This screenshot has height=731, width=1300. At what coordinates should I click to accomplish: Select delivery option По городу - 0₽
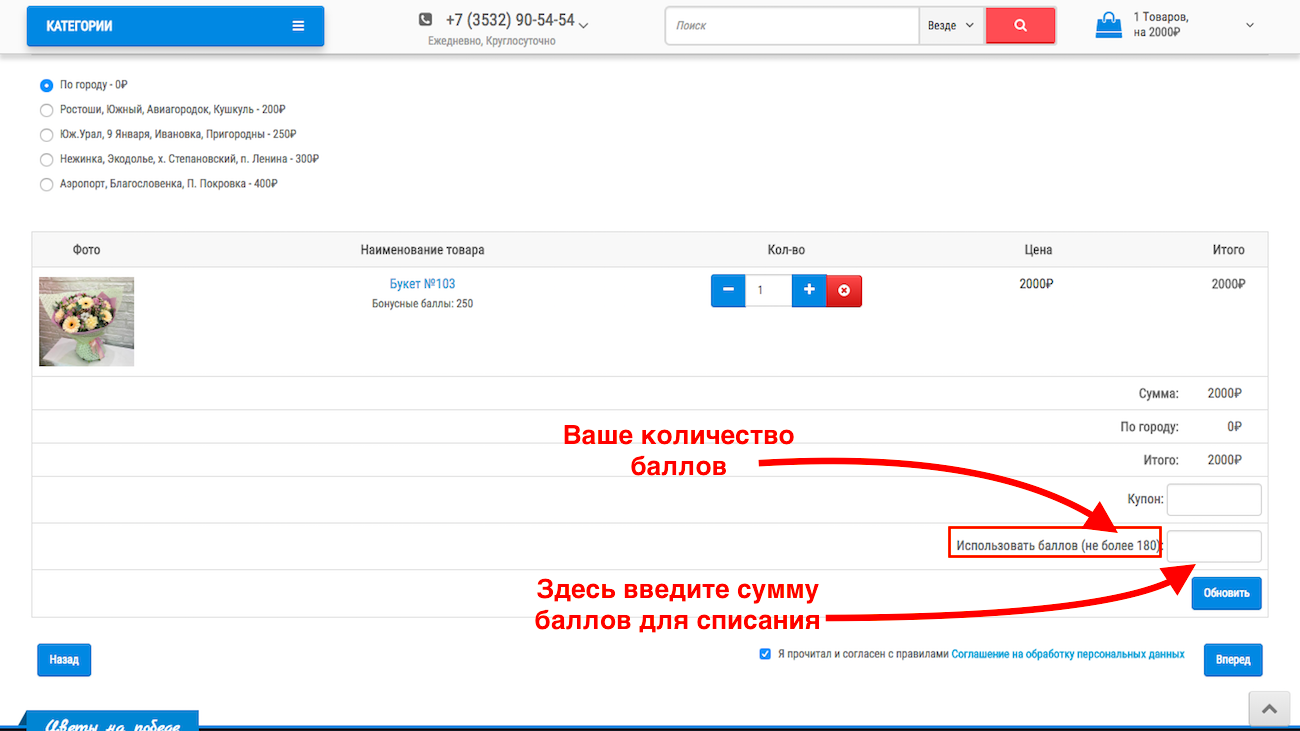tap(46, 85)
